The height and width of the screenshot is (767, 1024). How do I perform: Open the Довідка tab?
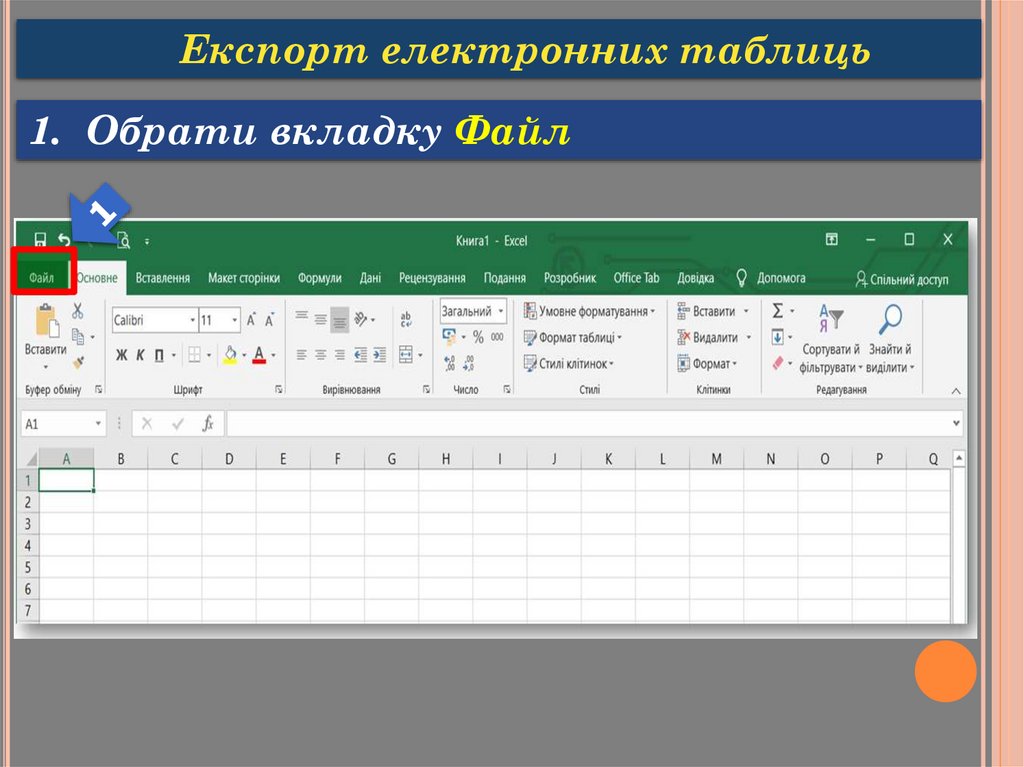tap(695, 278)
